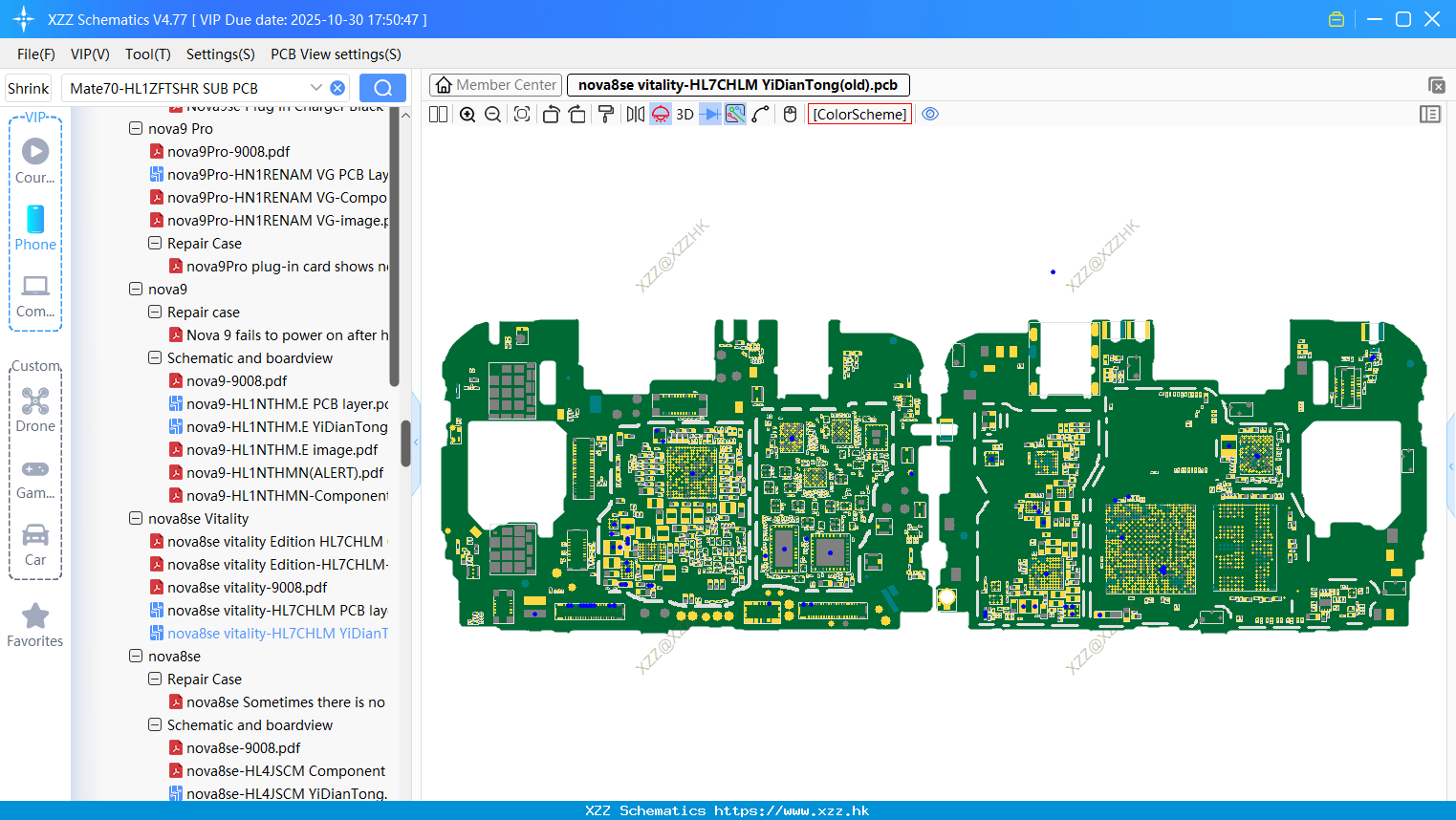Image resolution: width=1456 pixels, height=820 pixels.
Task: Open the search history dropdown arrow
Action: point(316,88)
